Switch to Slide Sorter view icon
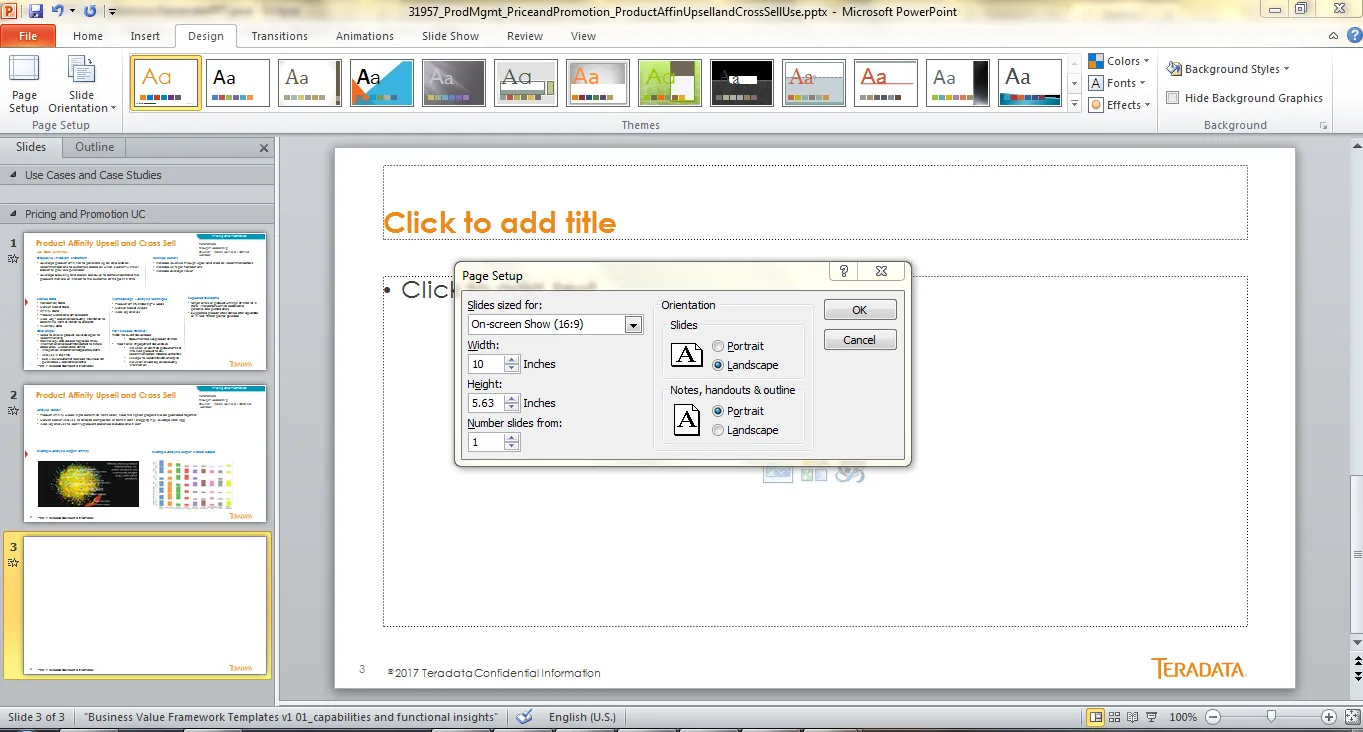Image resolution: width=1363 pixels, height=732 pixels. click(1116, 717)
